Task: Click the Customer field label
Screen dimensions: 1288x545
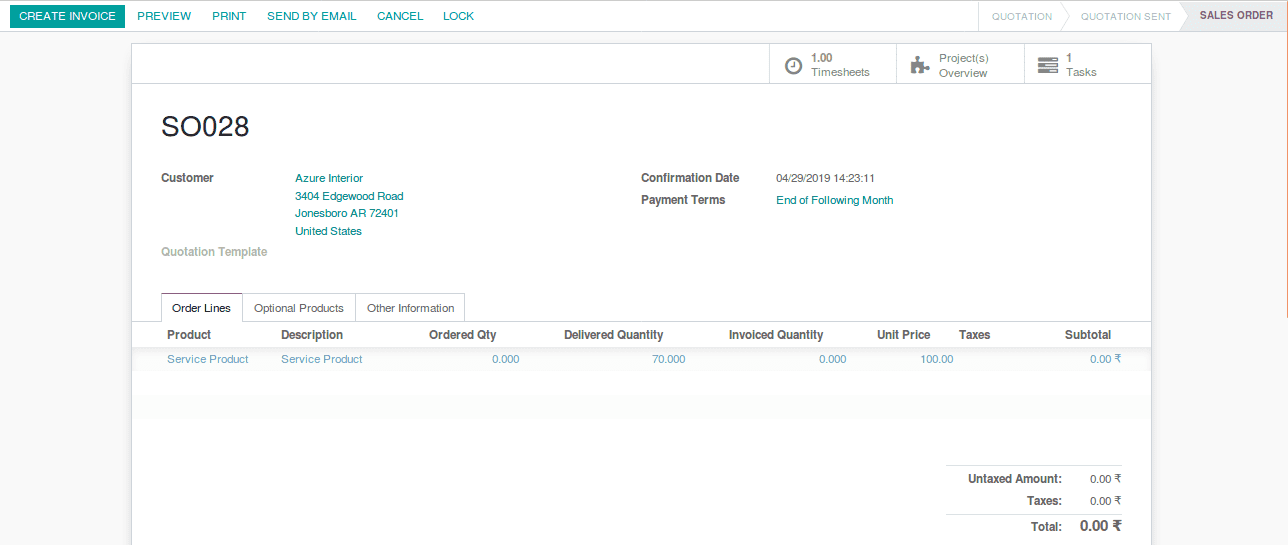Action: [187, 178]
